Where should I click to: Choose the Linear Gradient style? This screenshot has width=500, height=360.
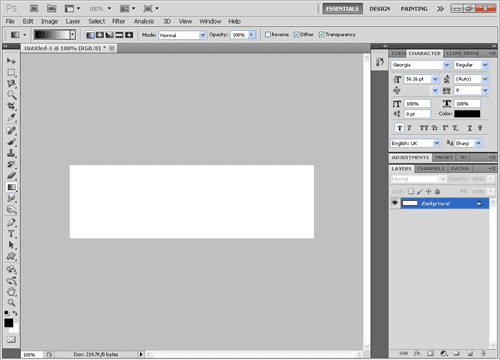coord(90,35)
